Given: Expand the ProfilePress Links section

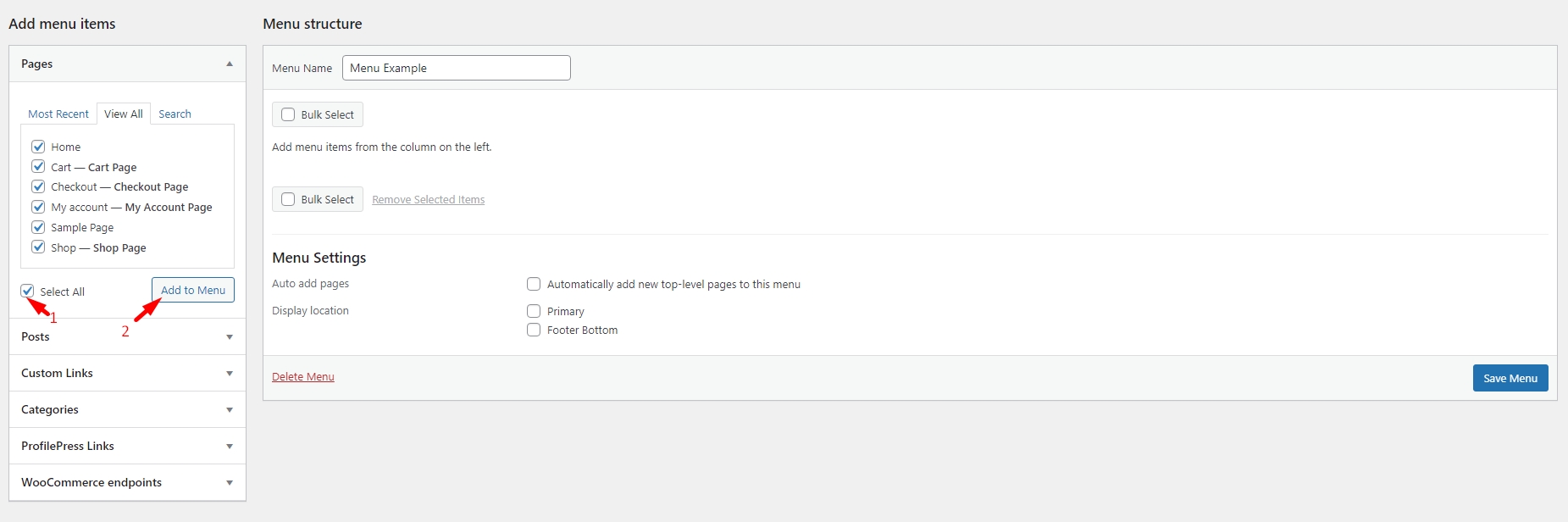Looking at the screenshot, I should [230, 447].
